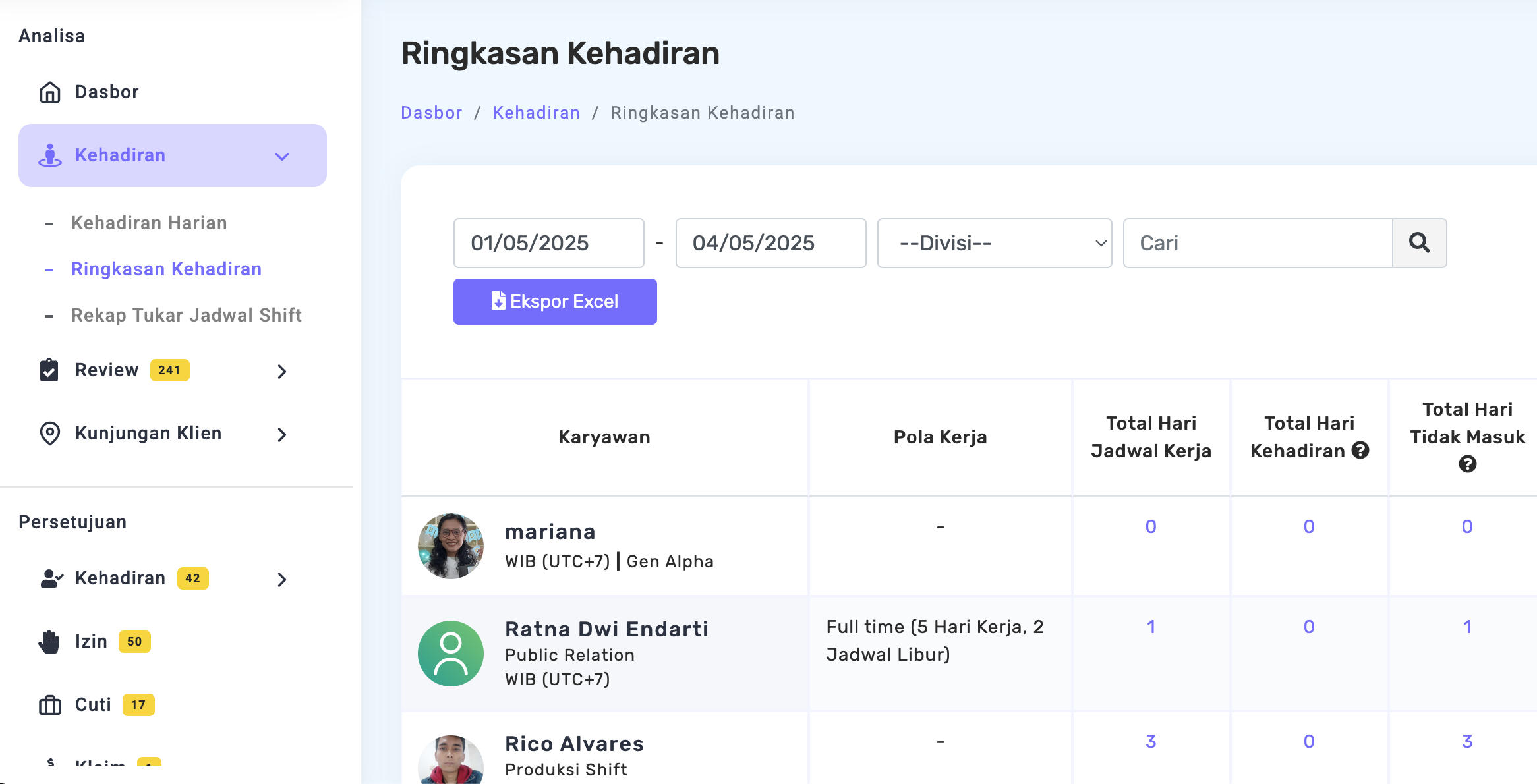Image resolution: width=1537 pixels, height=784 pixels.
Task: Click the magnifier search icon button
Action: 1420,243
